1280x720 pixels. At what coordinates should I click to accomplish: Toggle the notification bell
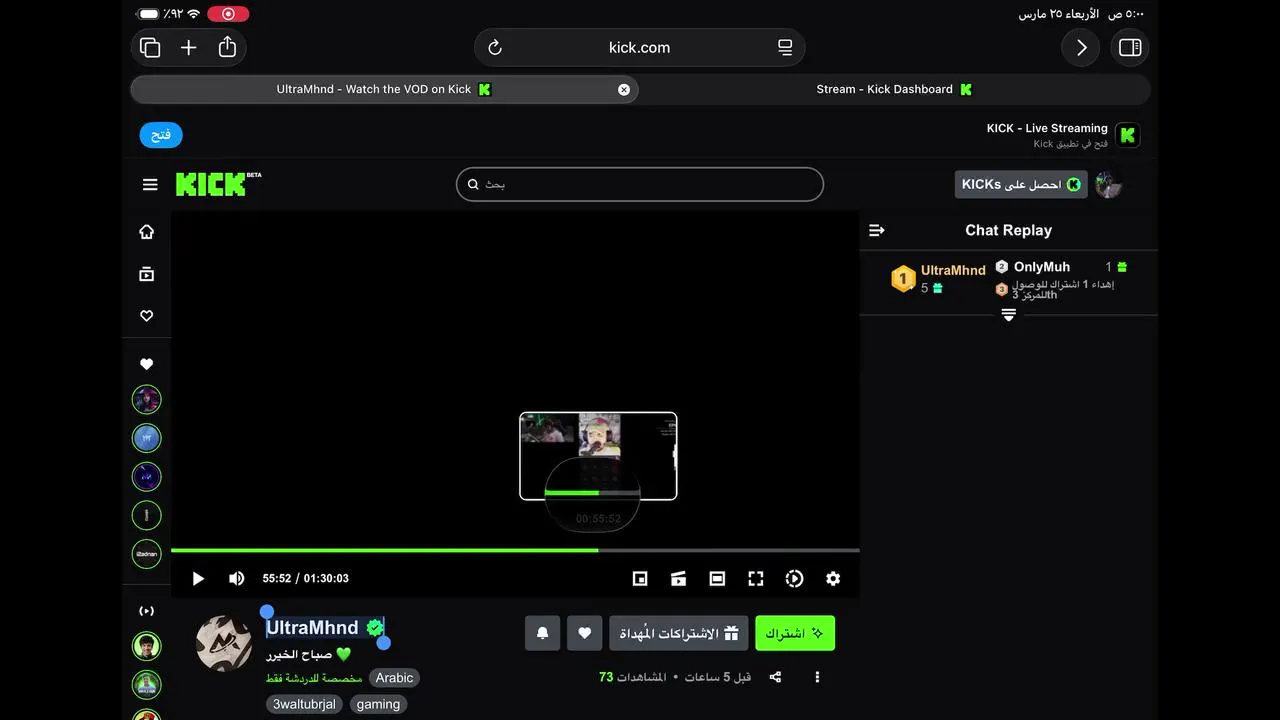click(543, 633)
